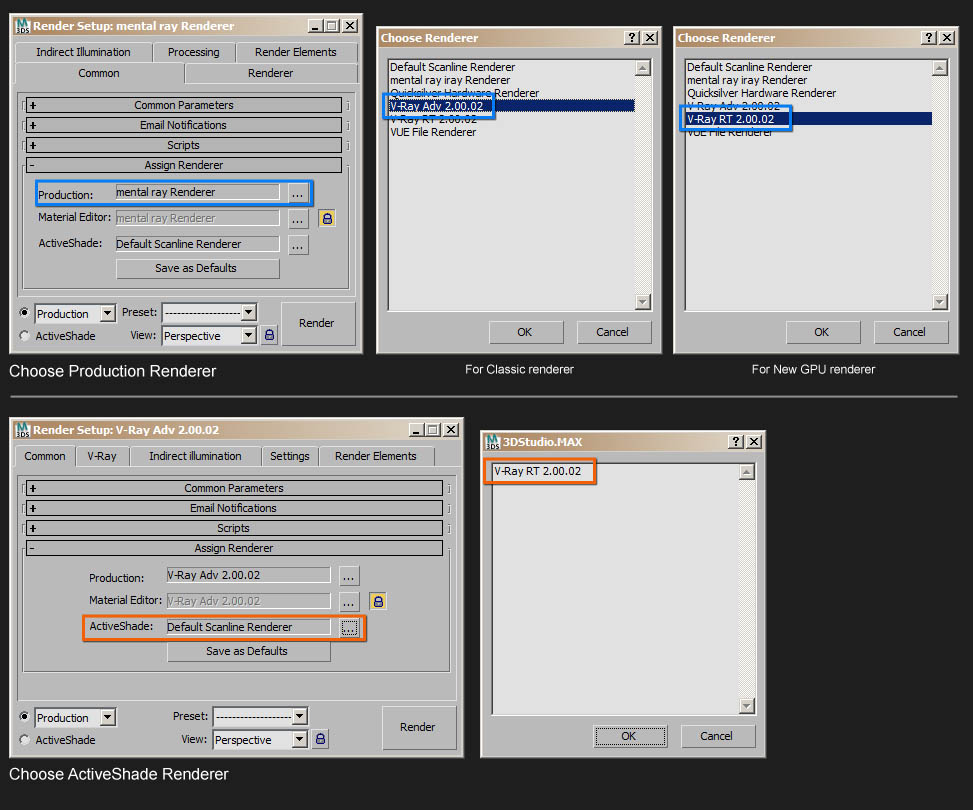Click the Material Editor lock icon in mental ray dialog
Viewport: 973px width, 810px height.
click(x=327, y=218)
